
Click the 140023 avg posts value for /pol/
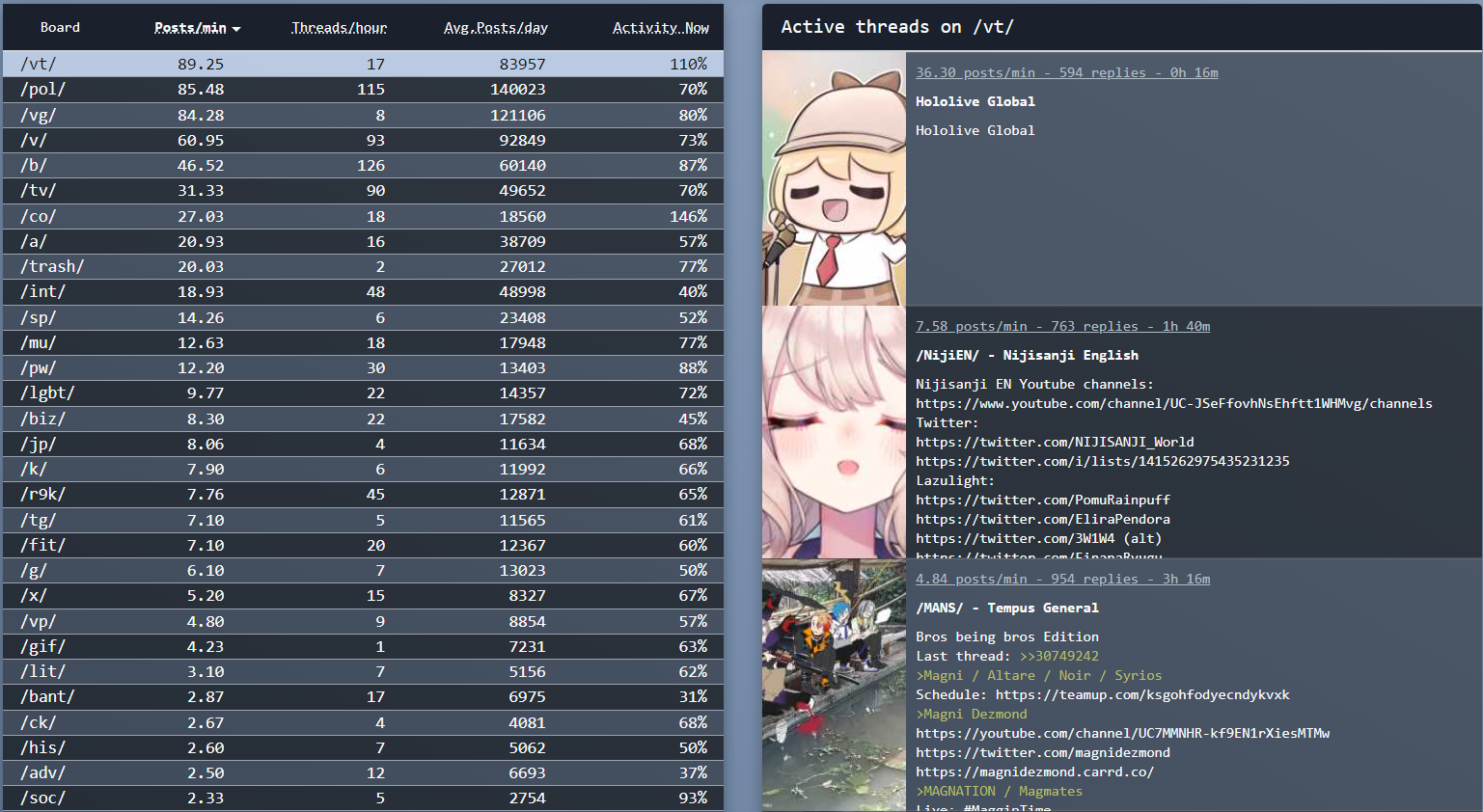pos(518,89)
